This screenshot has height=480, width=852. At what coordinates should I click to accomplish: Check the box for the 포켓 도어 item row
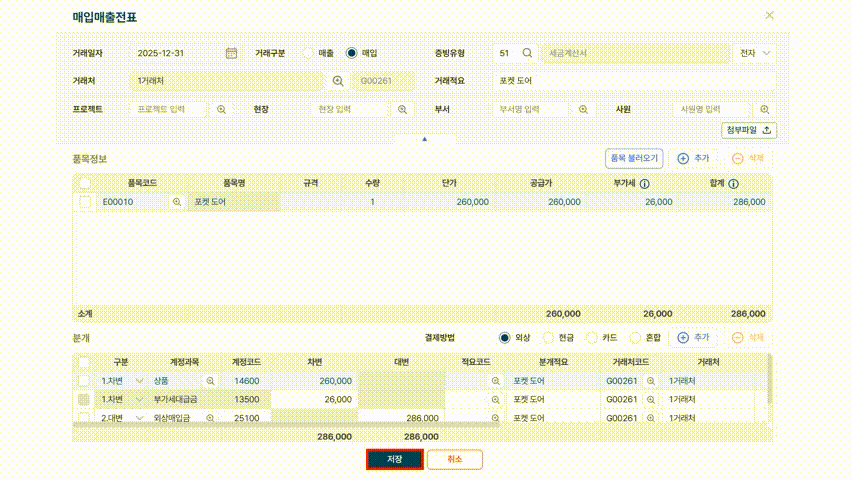point(85,202)
